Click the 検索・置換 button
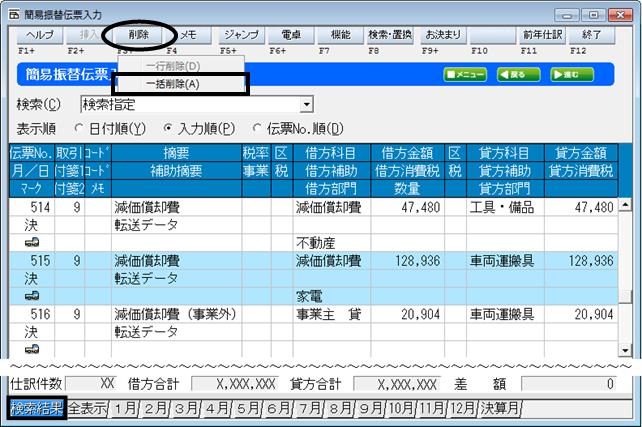The height and width of the screenshot is (427, 642). (x=390, y=35)
